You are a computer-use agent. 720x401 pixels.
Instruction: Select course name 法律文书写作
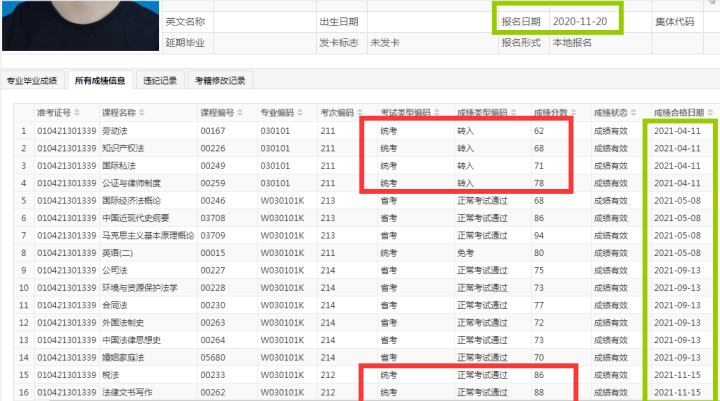[x=127, y=393]
